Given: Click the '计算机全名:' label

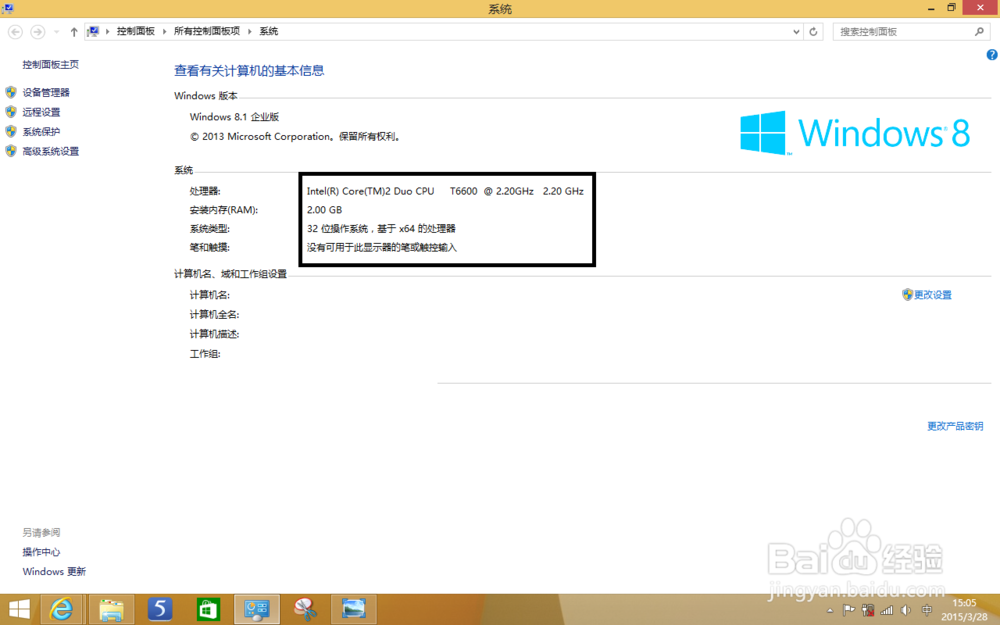Looking at the screenshot, I should pos(214,314).
